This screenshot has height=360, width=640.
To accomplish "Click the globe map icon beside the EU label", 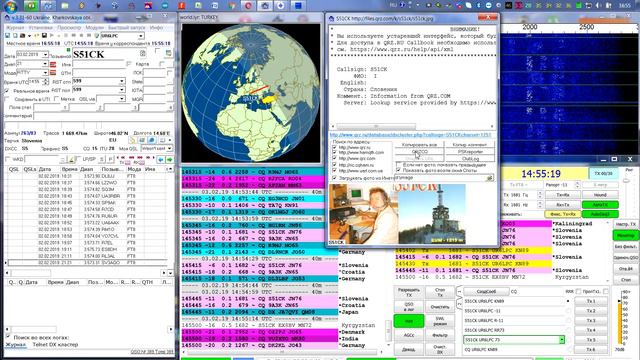I will tap(151, 140).
